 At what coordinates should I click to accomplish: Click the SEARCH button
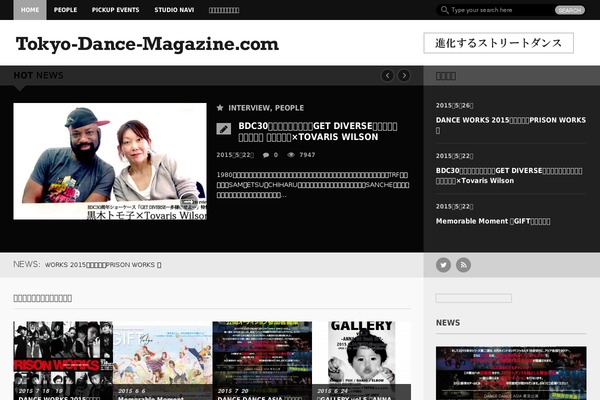point(570,10)
